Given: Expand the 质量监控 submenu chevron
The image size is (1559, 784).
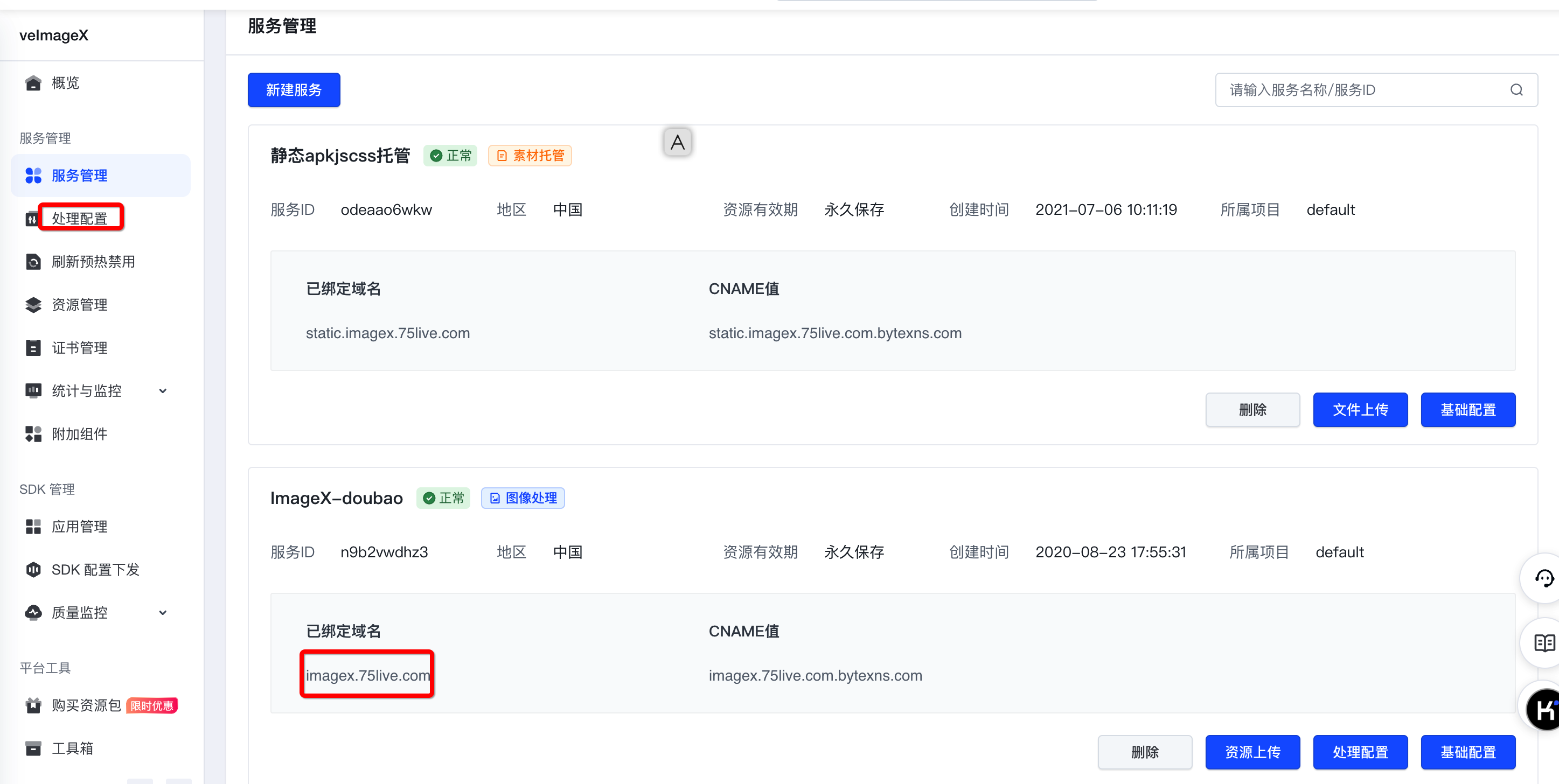Looking at the screenshot, I should point(163,613).
